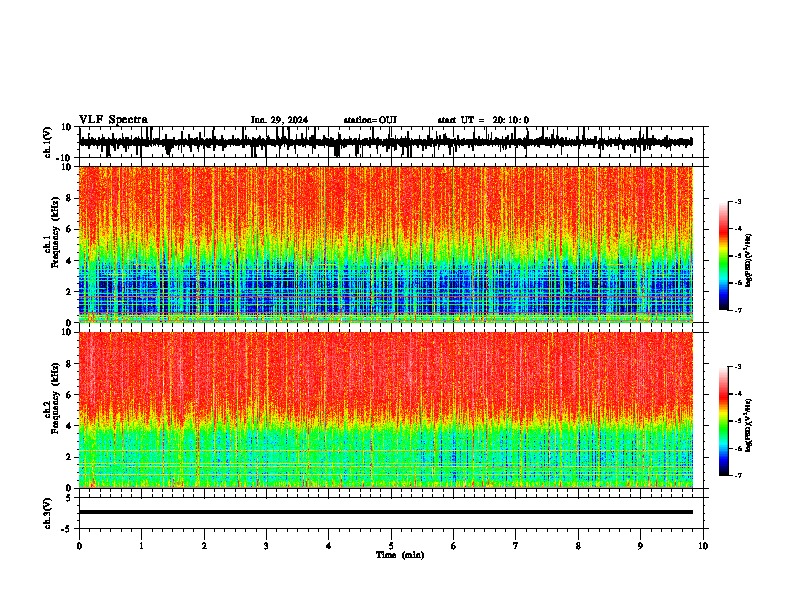Select the date text "Jan. 29, 2024"
Screen dimensions: 792x612
click(279, 120)
